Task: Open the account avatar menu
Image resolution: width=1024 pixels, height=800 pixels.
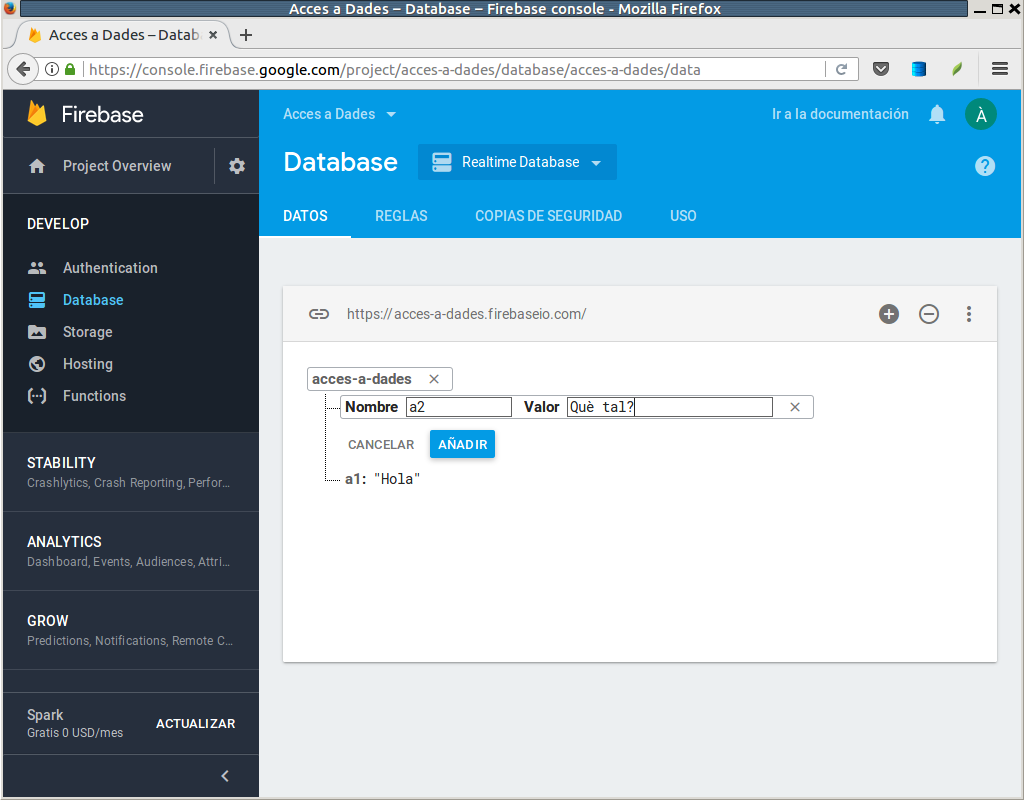Action: point(981,114)
